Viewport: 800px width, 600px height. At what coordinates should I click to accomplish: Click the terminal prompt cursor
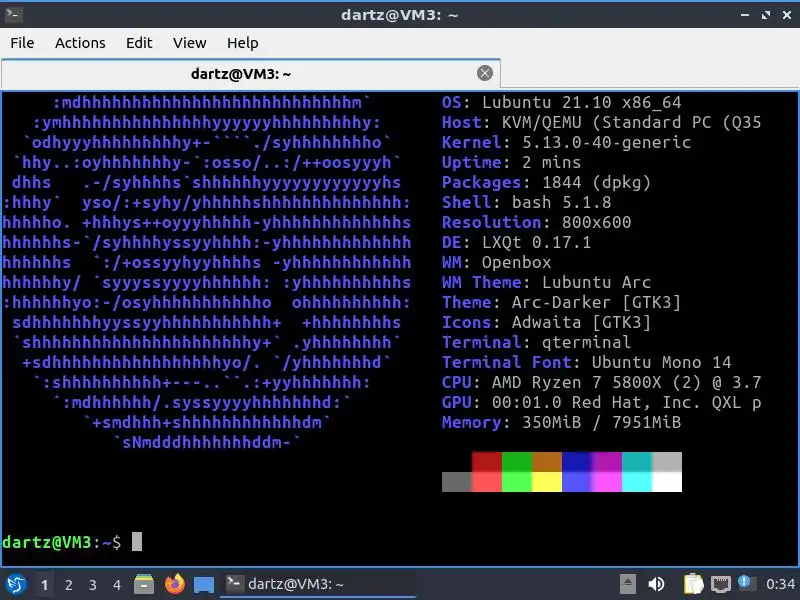(x=137, y=541)
